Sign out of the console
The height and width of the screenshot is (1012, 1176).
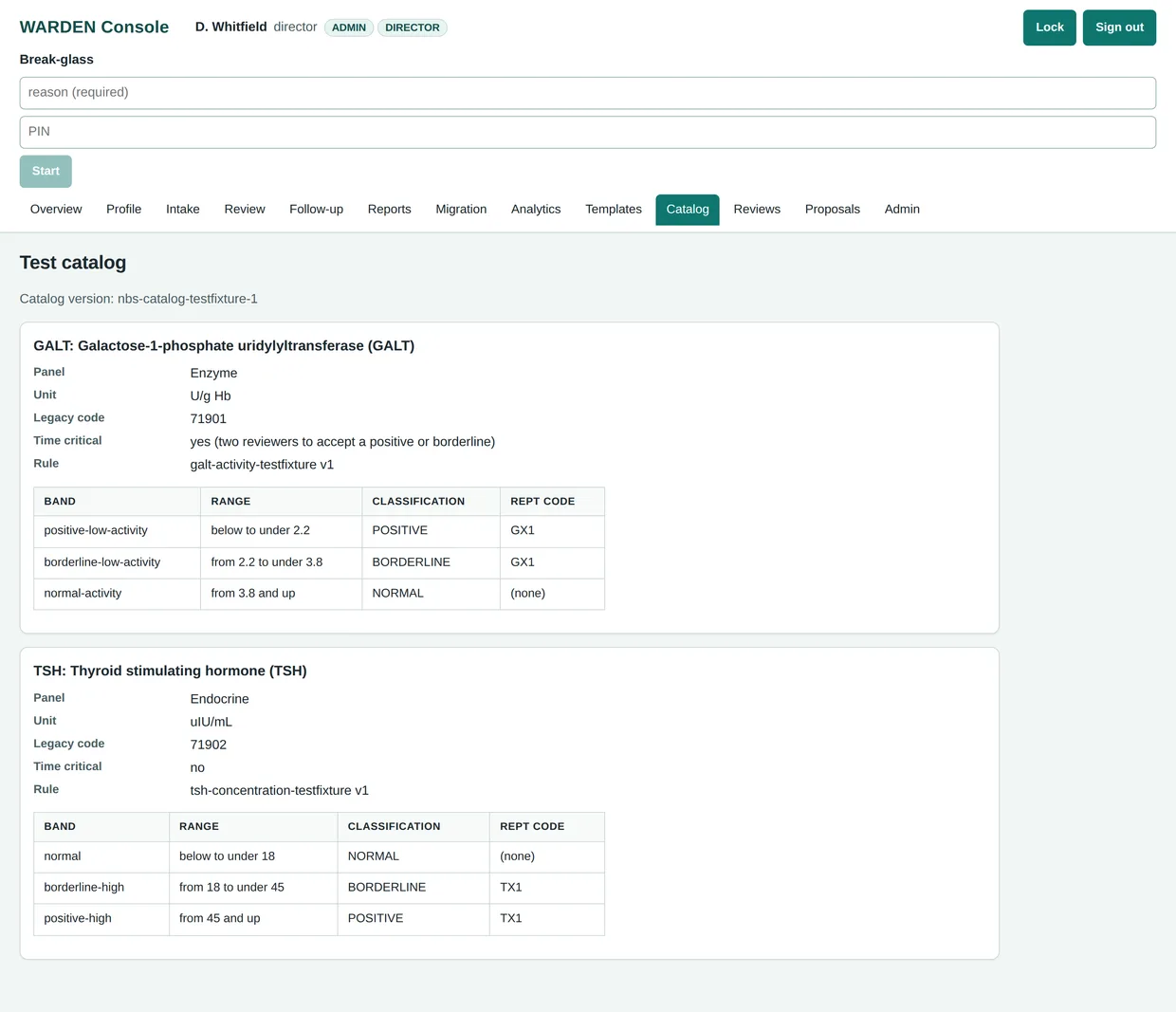[x=1119, y=28]
